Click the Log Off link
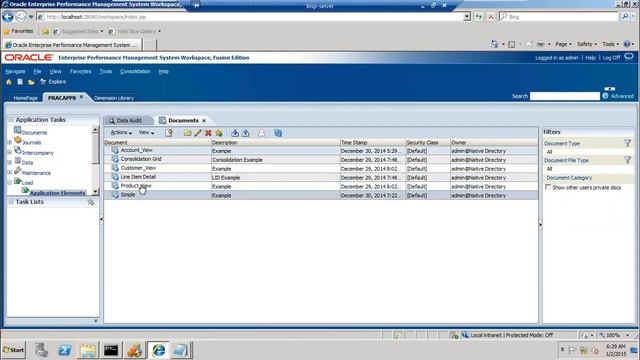The height and width of the screenshot is (360, 640). (611, 58)
